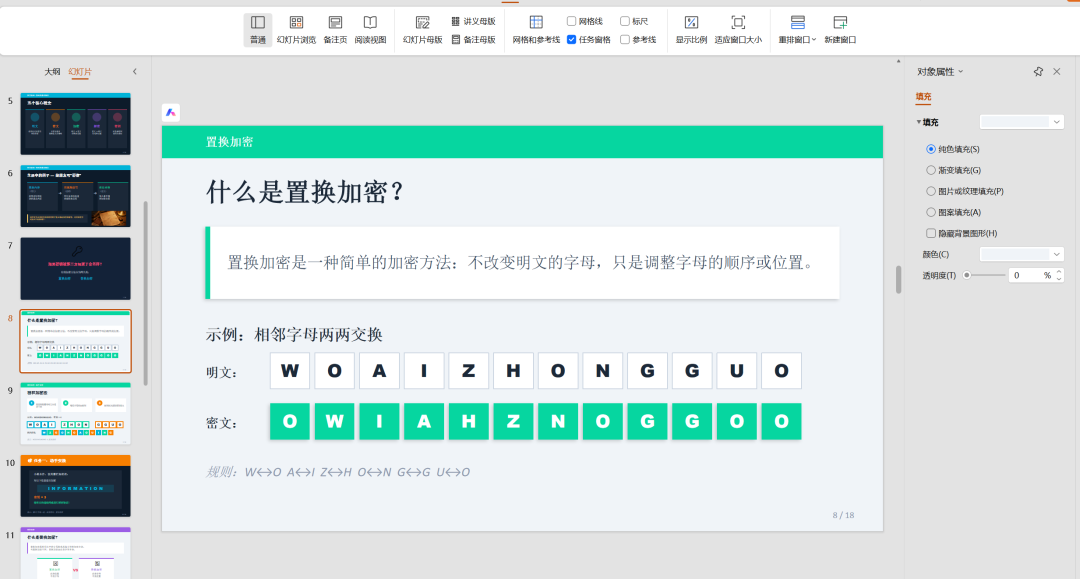This screenshot has height=579, width=1080.
Task: Open the fill preset dropdown
Action: coord(1021,122)
